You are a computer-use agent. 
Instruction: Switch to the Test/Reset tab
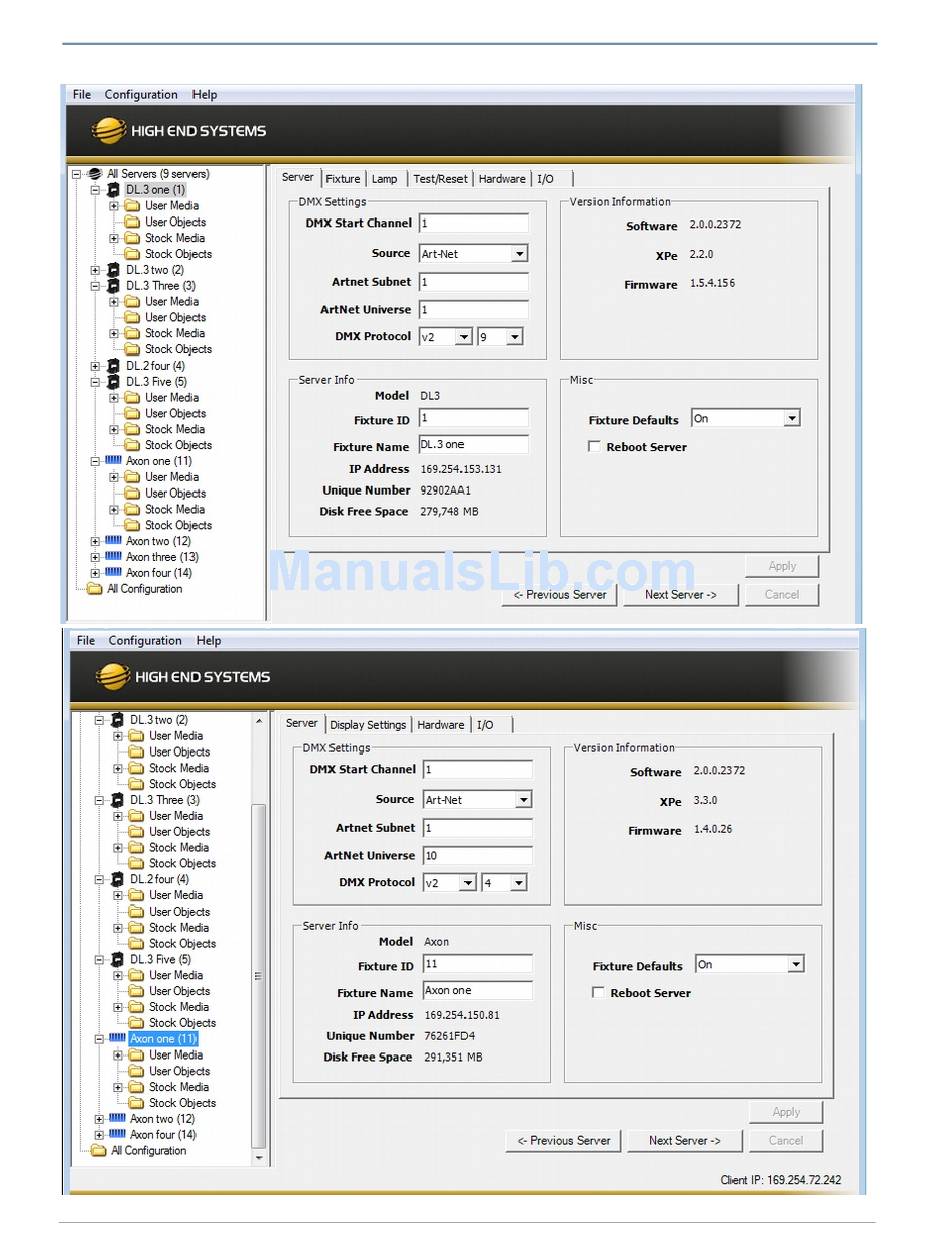[x=440, y=179]
